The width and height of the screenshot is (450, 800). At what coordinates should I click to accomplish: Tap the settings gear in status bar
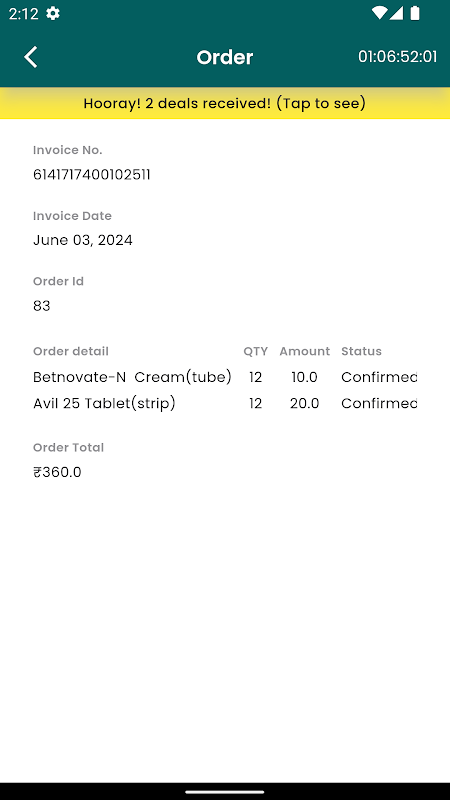pyautogui.click(x=53, y=13)
